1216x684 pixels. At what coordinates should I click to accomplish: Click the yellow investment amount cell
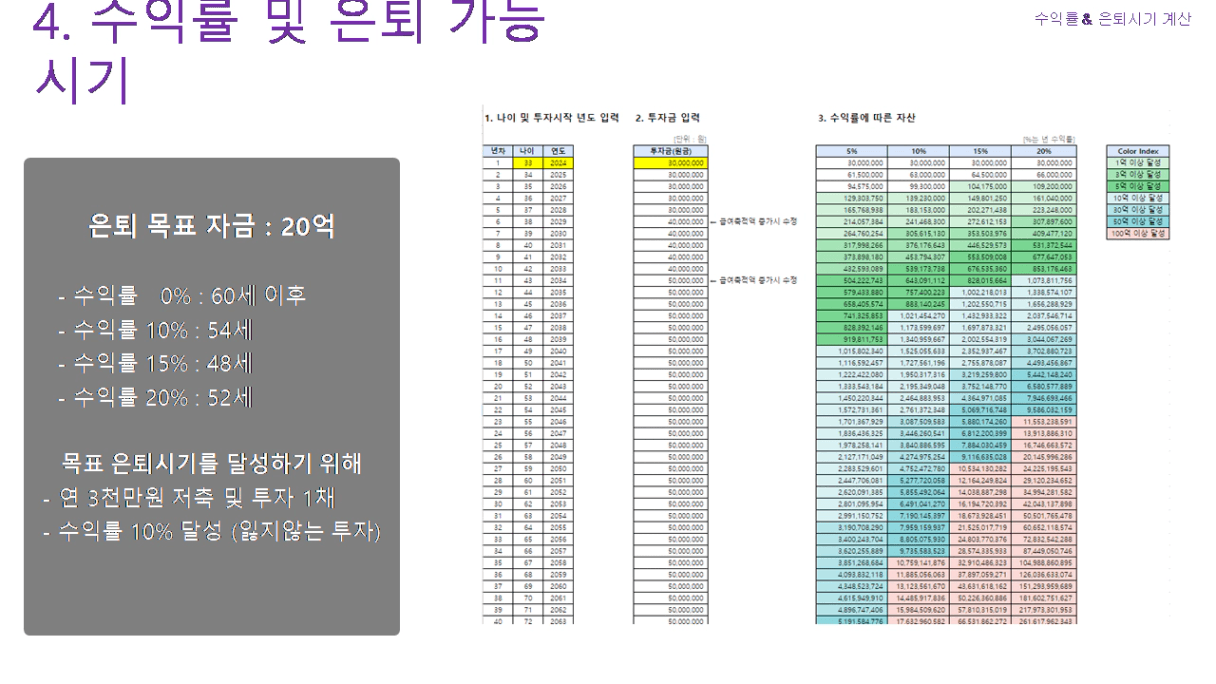pyautogui.click(x=670, y=162)
